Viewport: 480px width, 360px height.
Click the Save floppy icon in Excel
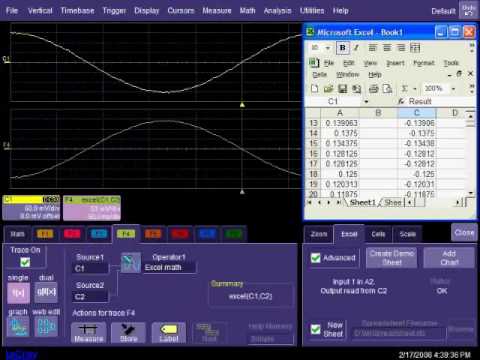[x=342, y=89]
